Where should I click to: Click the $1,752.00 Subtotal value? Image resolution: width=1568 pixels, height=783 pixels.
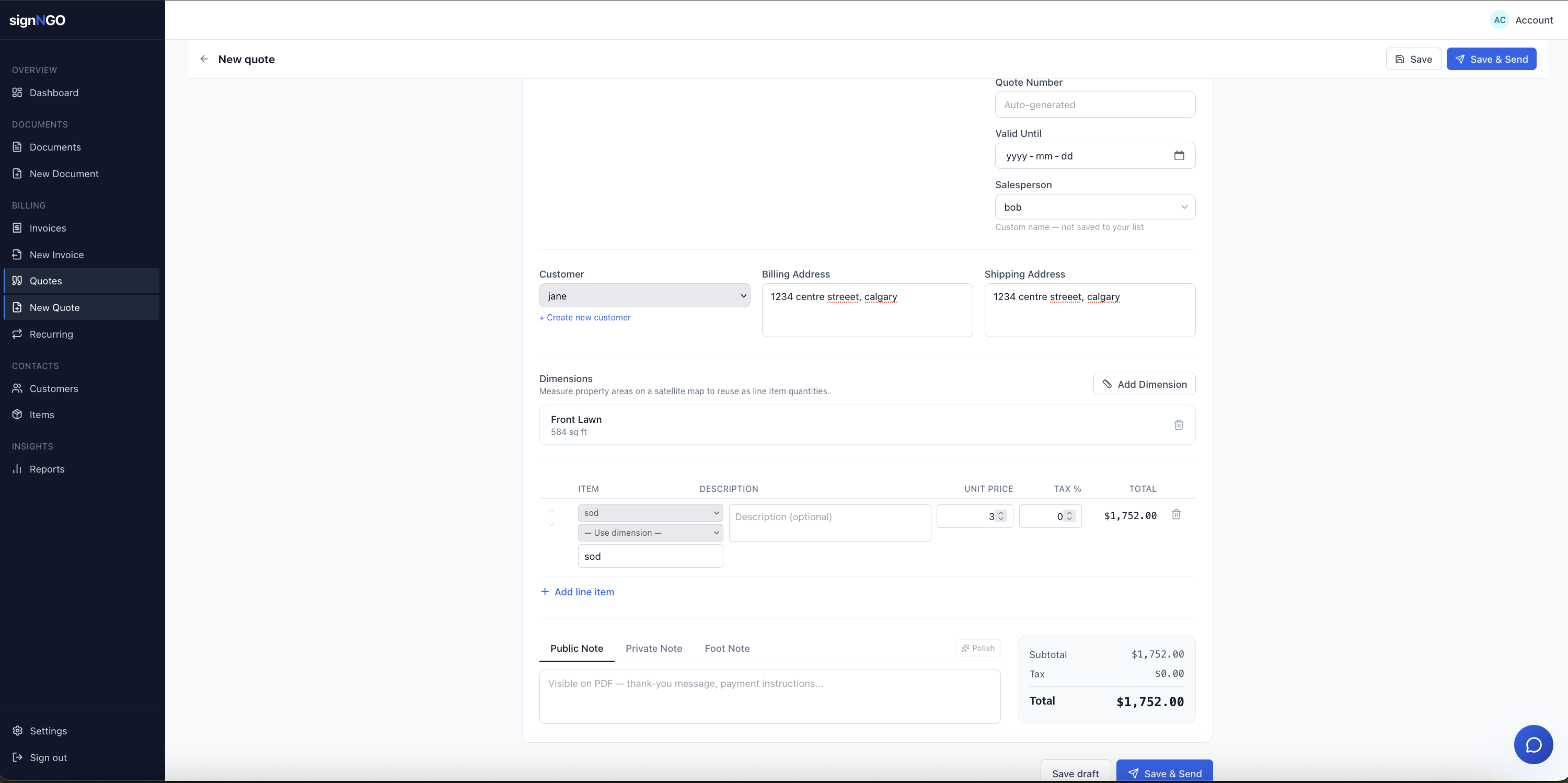1157,654
